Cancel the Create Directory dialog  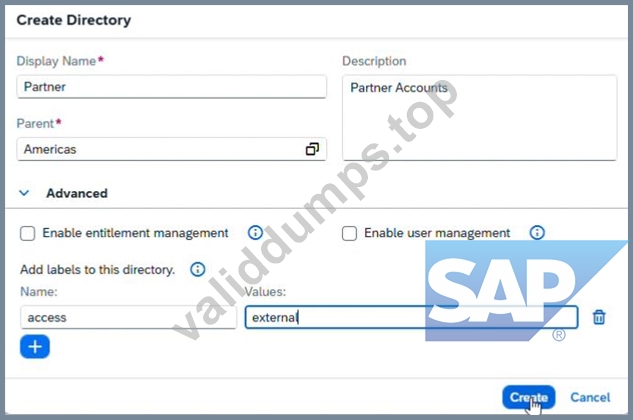(590, 397)
